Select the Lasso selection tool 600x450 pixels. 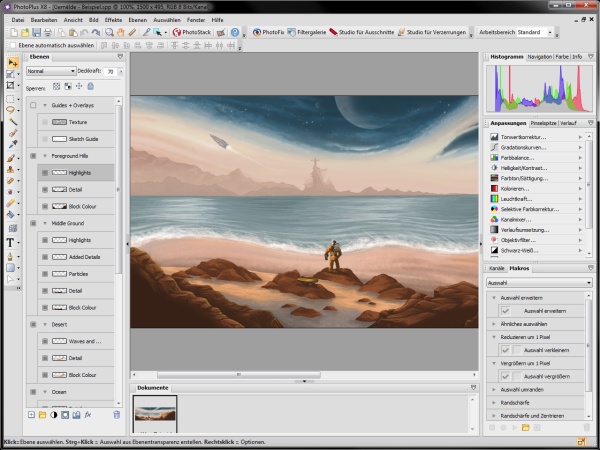click(x=10, y=110)
